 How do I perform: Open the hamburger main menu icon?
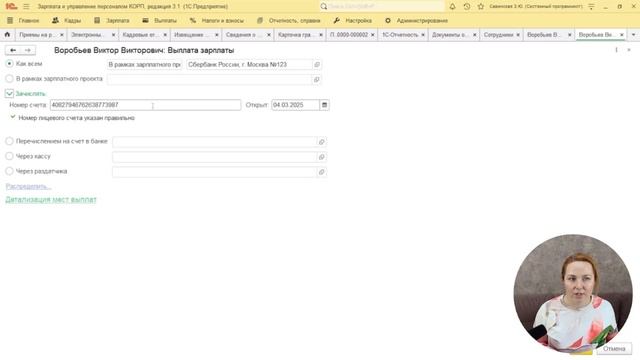(x=26, y=7)
